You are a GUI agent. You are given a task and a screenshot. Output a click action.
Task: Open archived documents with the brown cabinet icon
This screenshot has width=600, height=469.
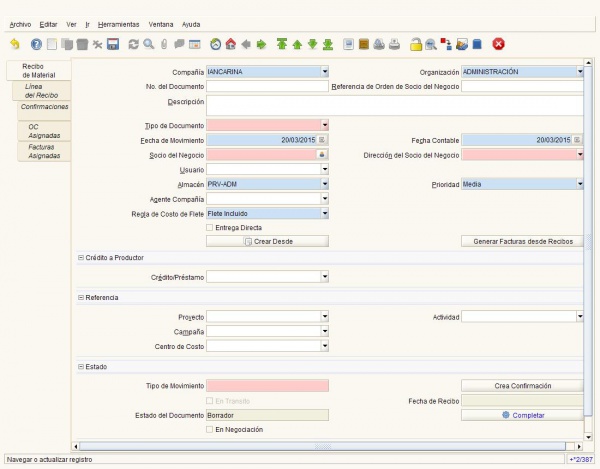click(364, 44)
